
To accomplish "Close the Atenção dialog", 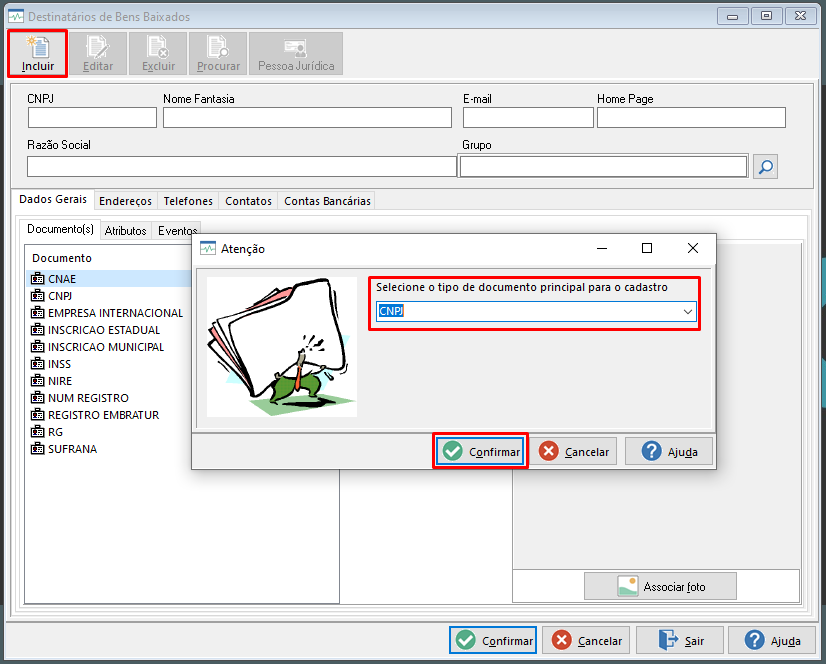I will (693, 248).
